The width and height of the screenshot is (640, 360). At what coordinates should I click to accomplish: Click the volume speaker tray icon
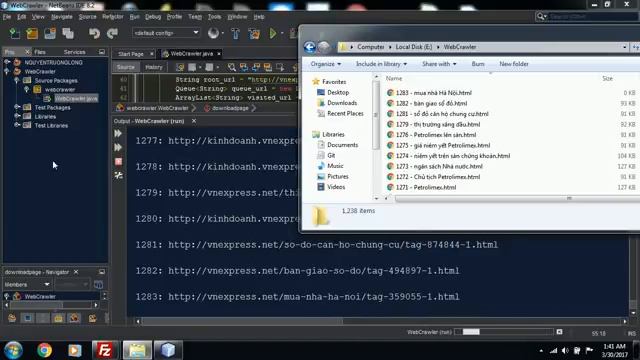[565, 351]
